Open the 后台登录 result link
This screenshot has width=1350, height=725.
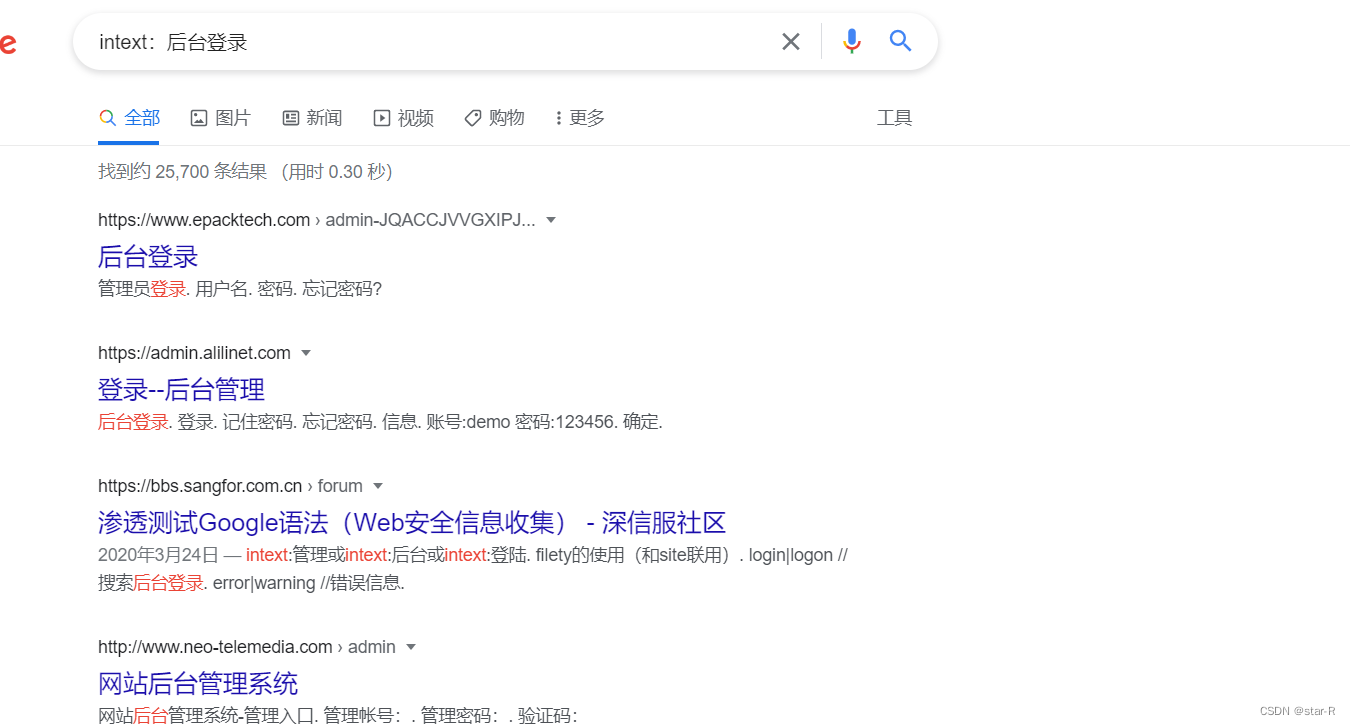pyautogui.click(x=148, y=256)
